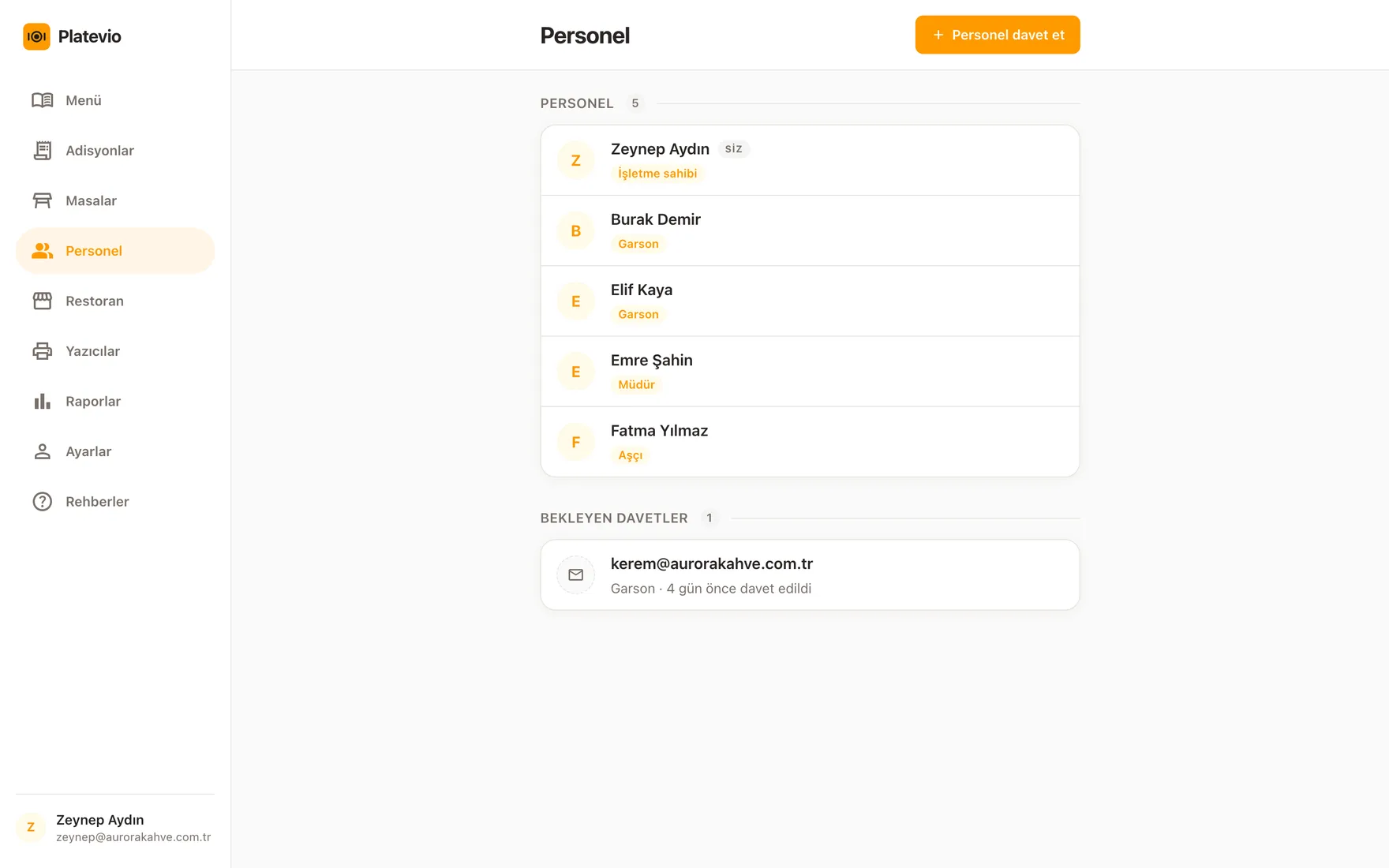View the Raporlar bar chart icon
This screenshot has height=868, width=1389.
click(43, 401)
